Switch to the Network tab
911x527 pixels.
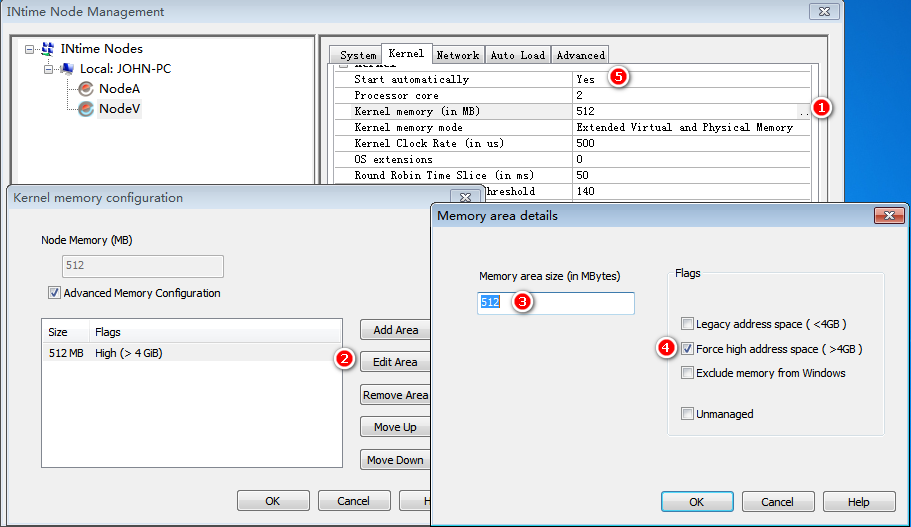[x=458, y=55]
